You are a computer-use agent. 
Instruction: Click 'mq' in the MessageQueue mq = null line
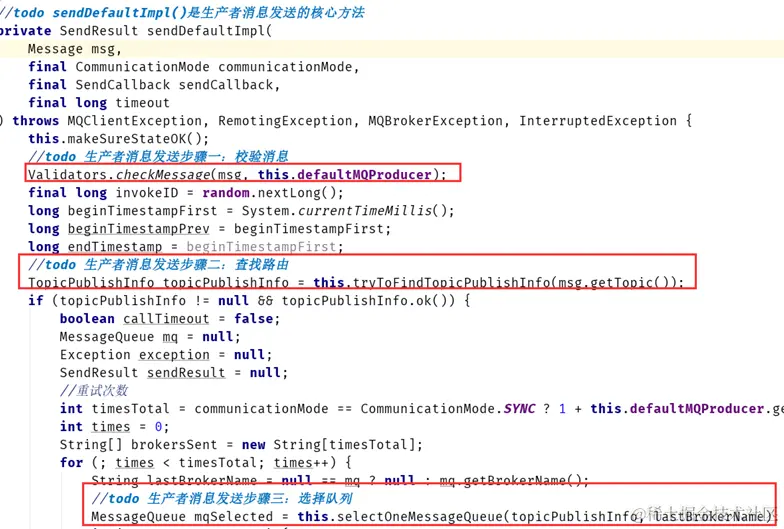point(170,336)
